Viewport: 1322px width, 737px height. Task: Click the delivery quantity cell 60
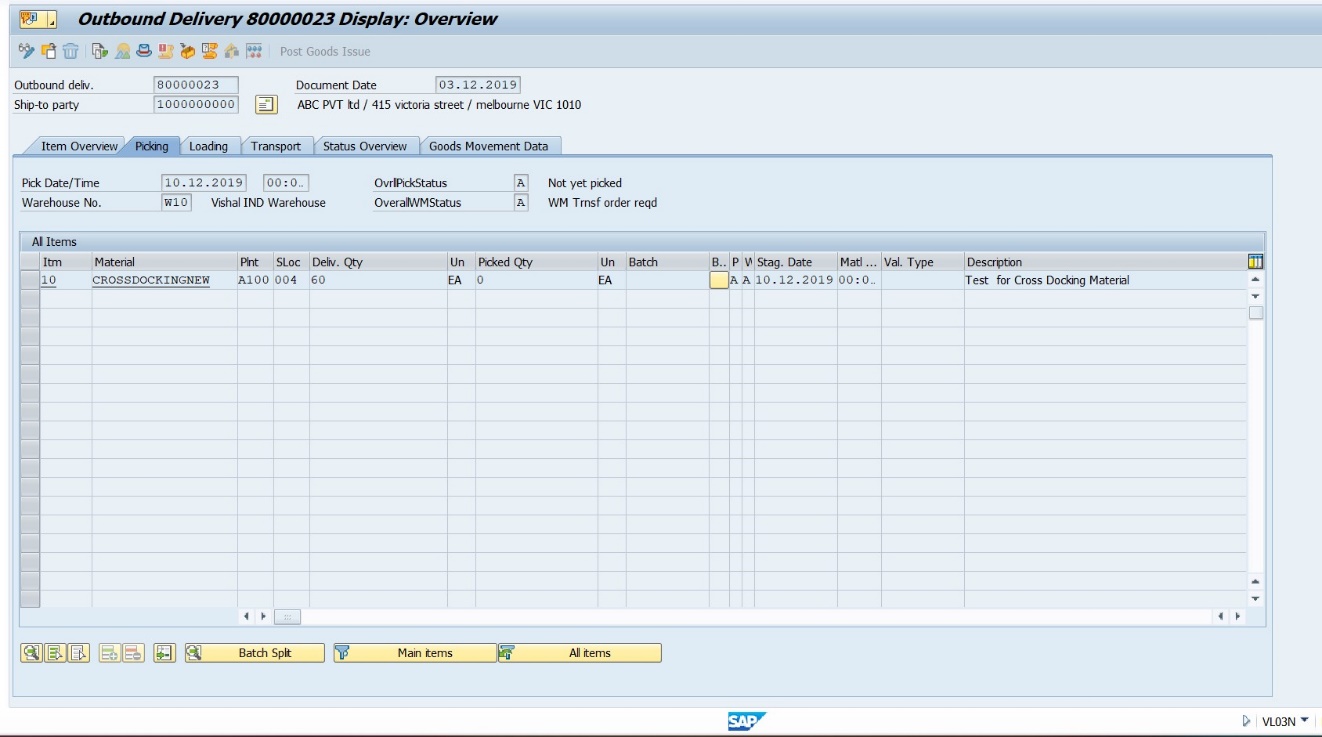(378, 280)
